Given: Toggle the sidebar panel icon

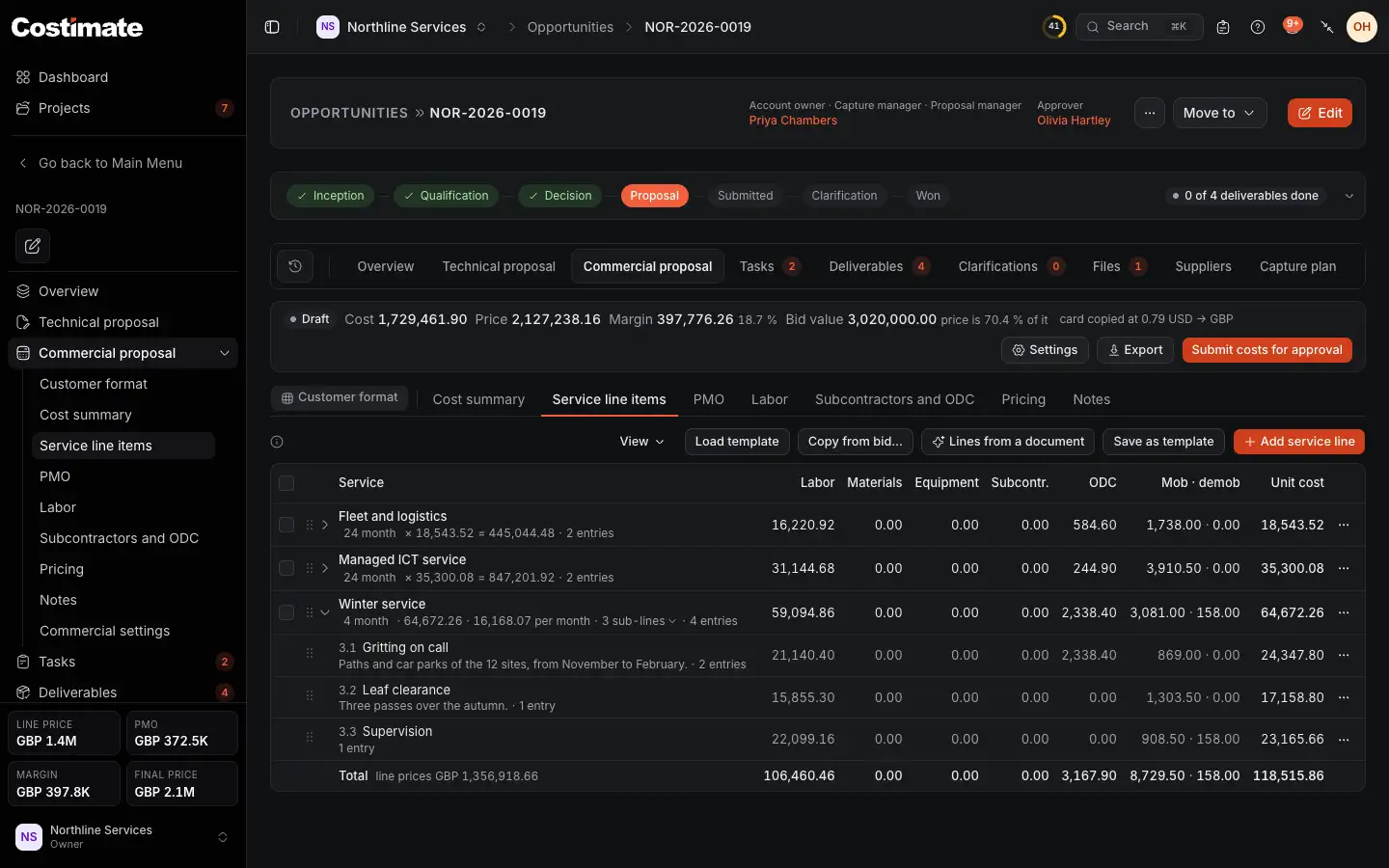Looking at the screenshot, I should tap(272, 27).
